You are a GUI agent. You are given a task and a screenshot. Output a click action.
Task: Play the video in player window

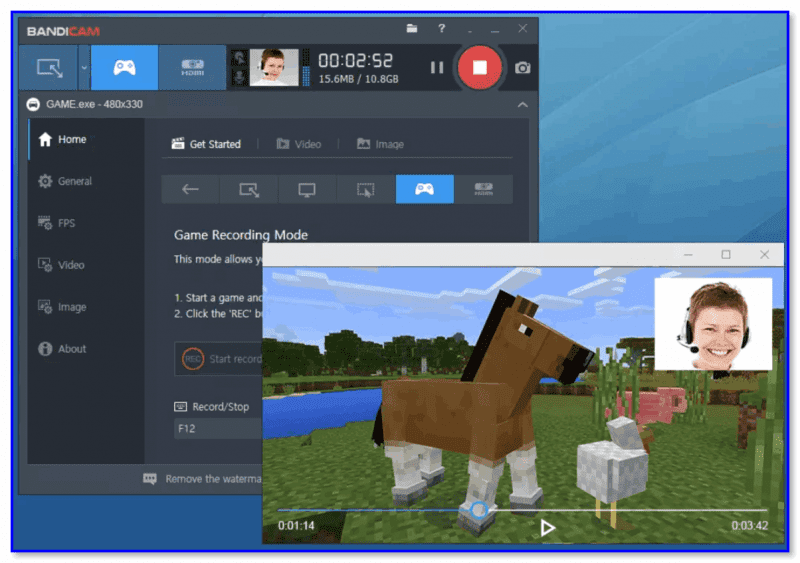(x=547, y=527)
